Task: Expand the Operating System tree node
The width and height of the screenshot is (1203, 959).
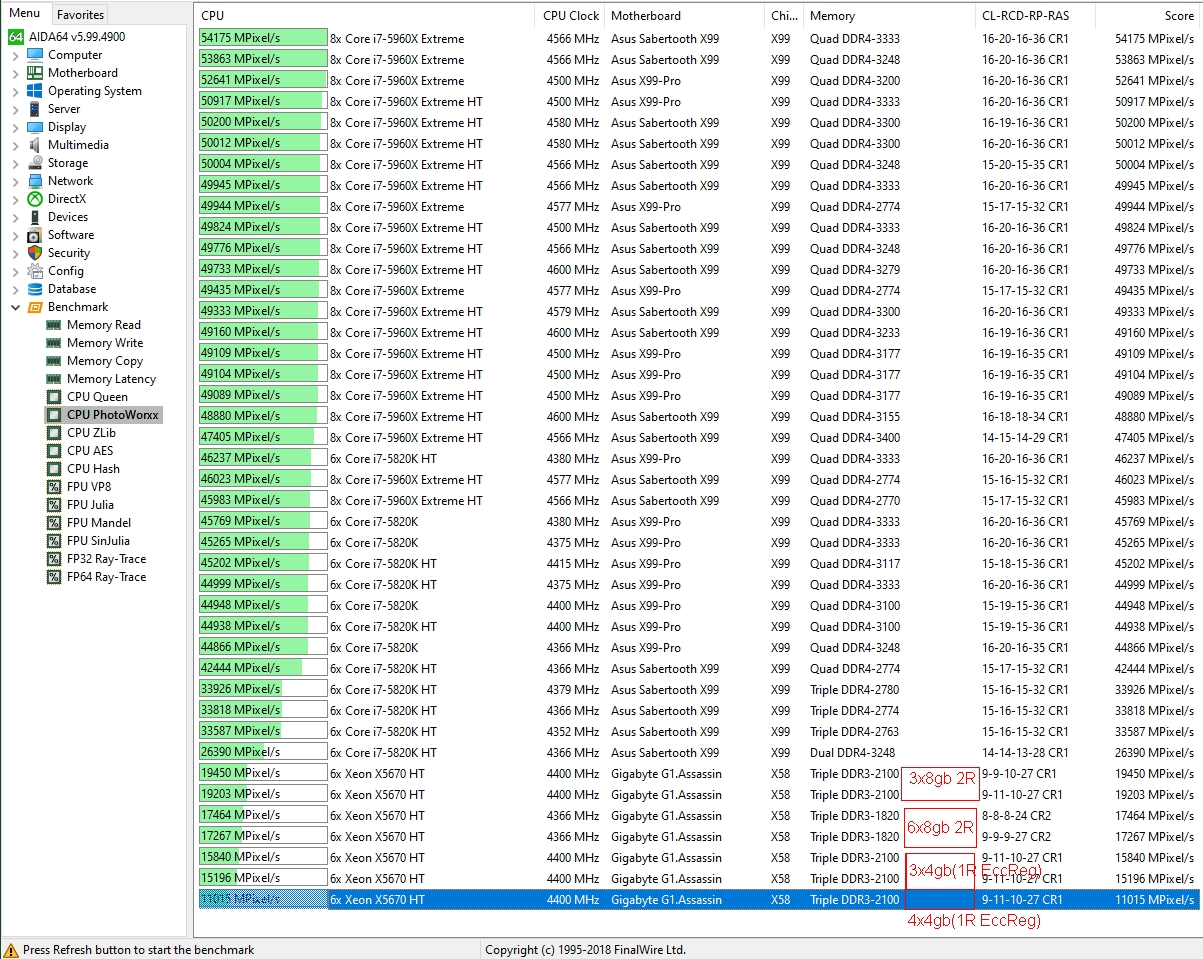Action: point(16,91)
